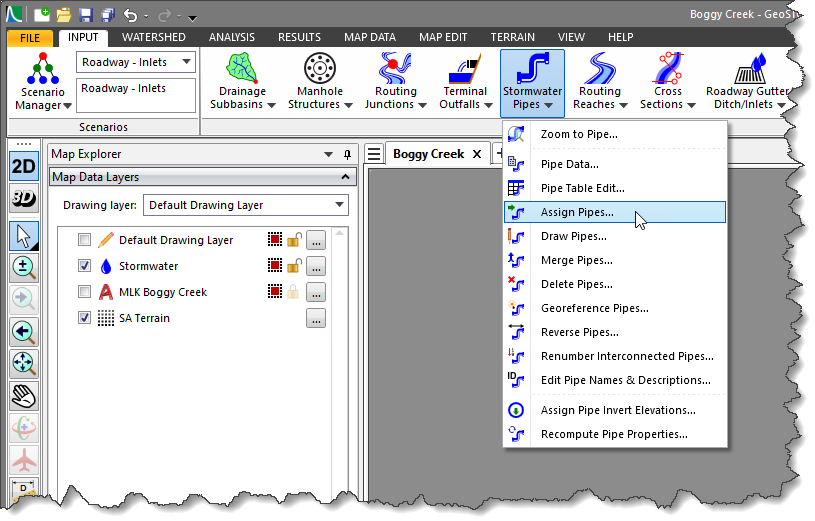
Task: Activate the Select arrow tool
Action: click(x=23, y=236)
